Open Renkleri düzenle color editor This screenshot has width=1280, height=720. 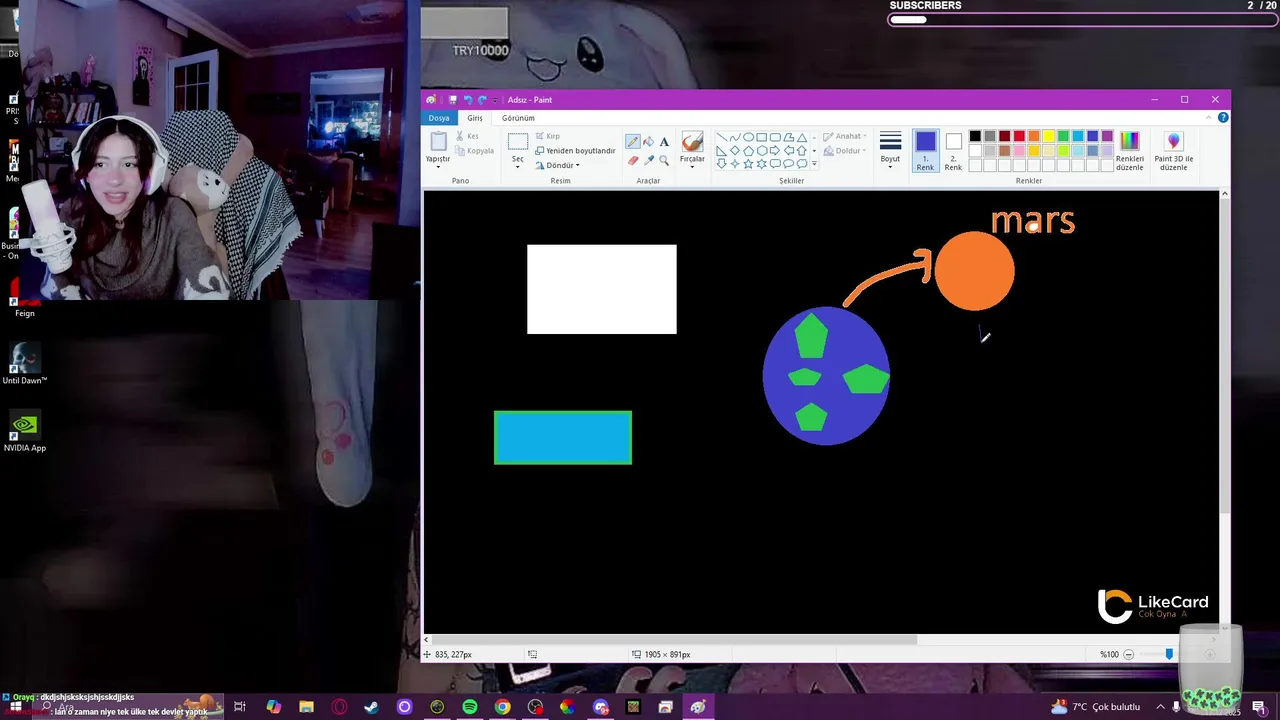click(1129, 150)
